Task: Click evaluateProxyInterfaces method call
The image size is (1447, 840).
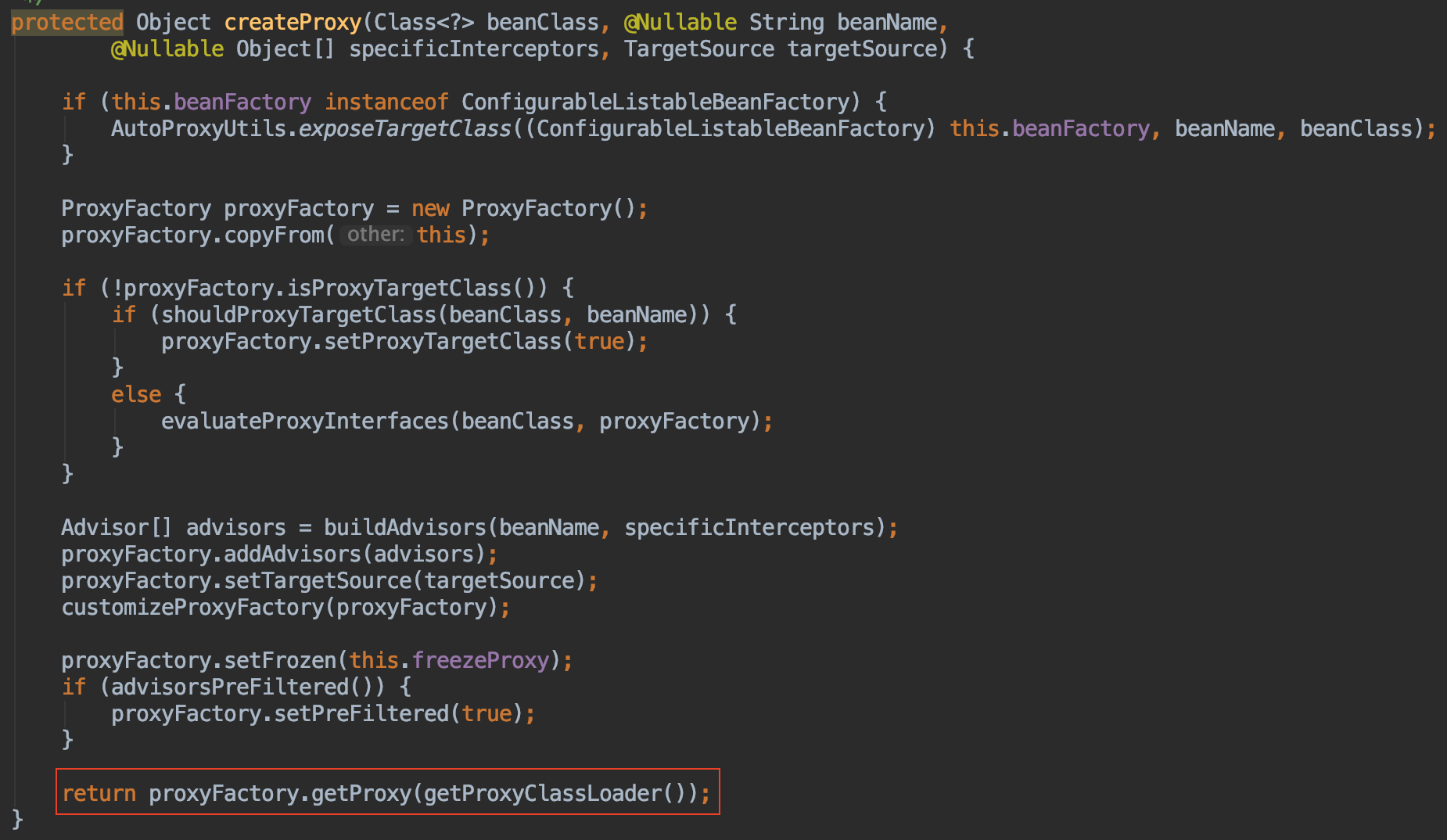Action: click(x=305, y=422)
